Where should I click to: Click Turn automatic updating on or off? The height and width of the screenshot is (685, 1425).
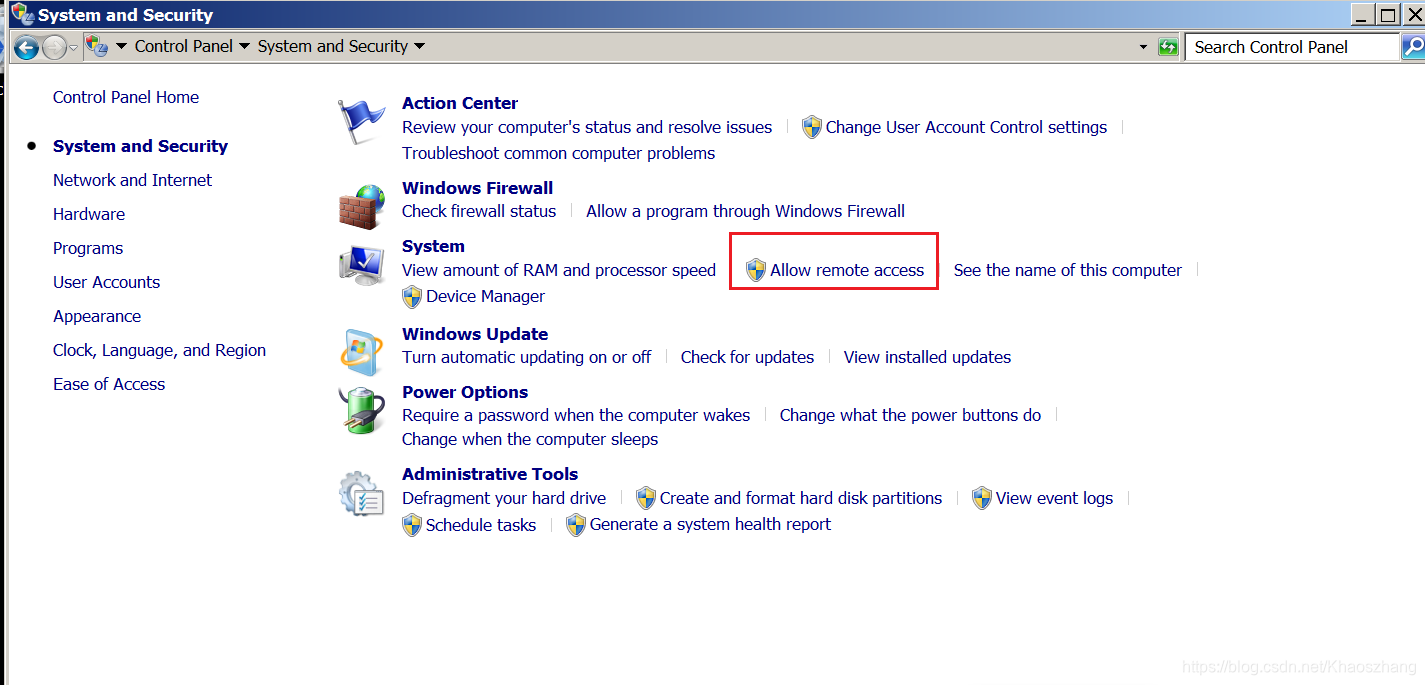tap(527, 357)
